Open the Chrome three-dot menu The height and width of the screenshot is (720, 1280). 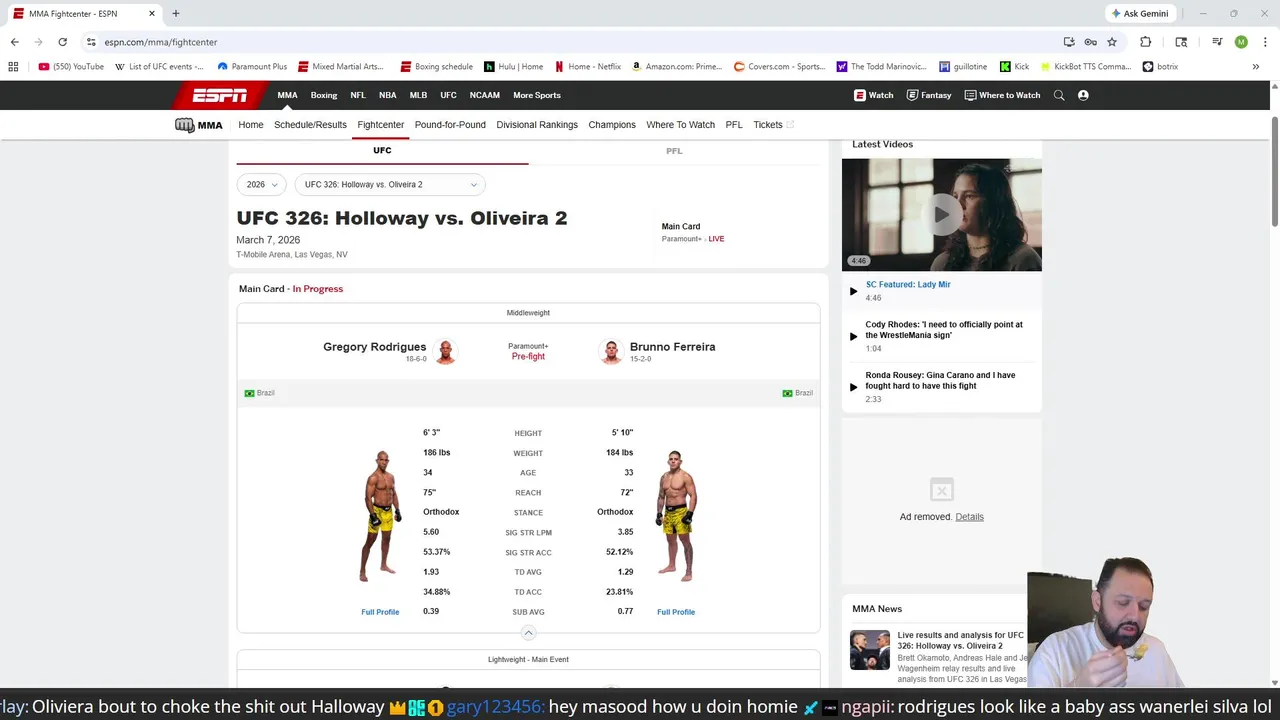click(1265, 42)
